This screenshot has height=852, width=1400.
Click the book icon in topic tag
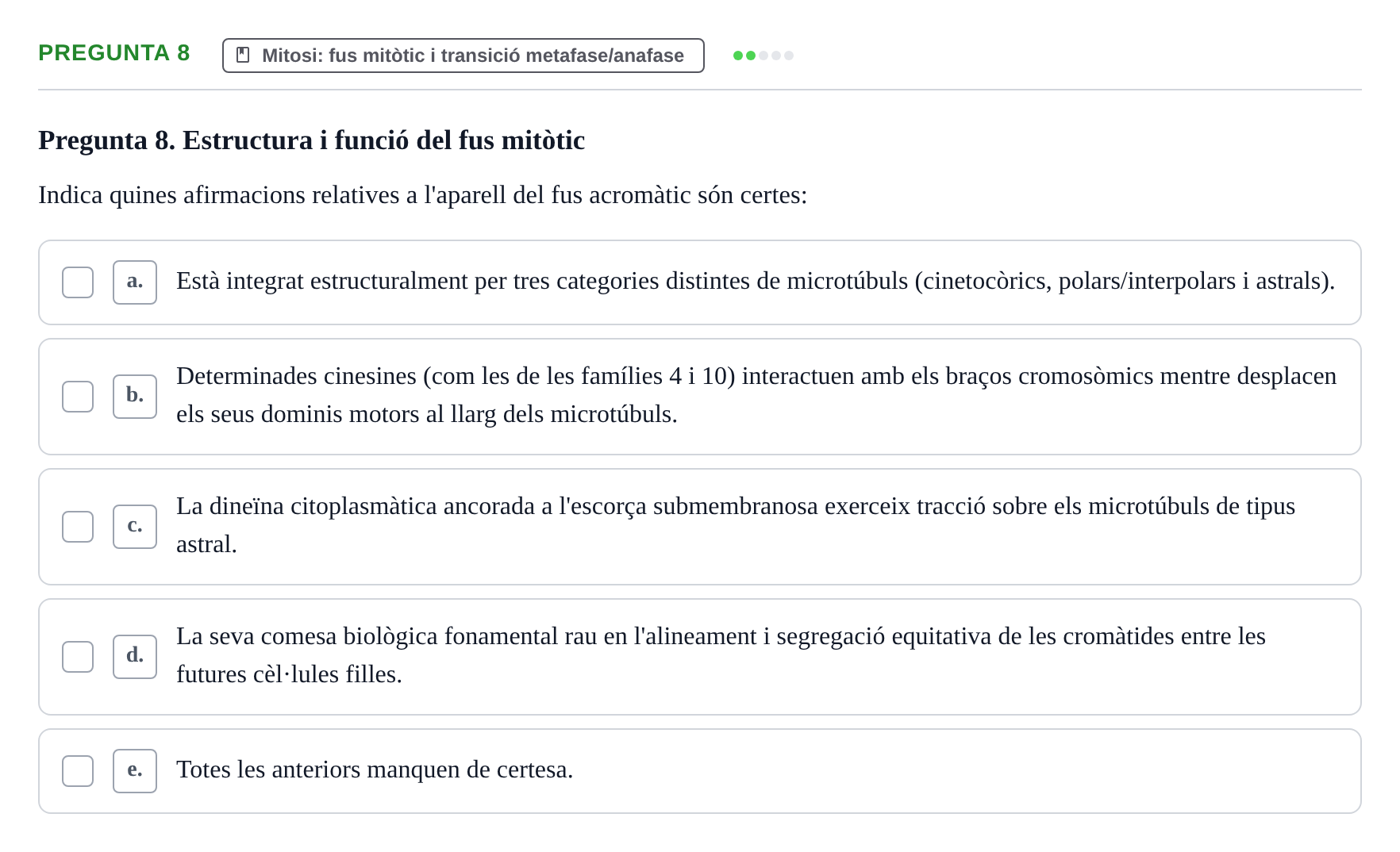tap(243, 56)
